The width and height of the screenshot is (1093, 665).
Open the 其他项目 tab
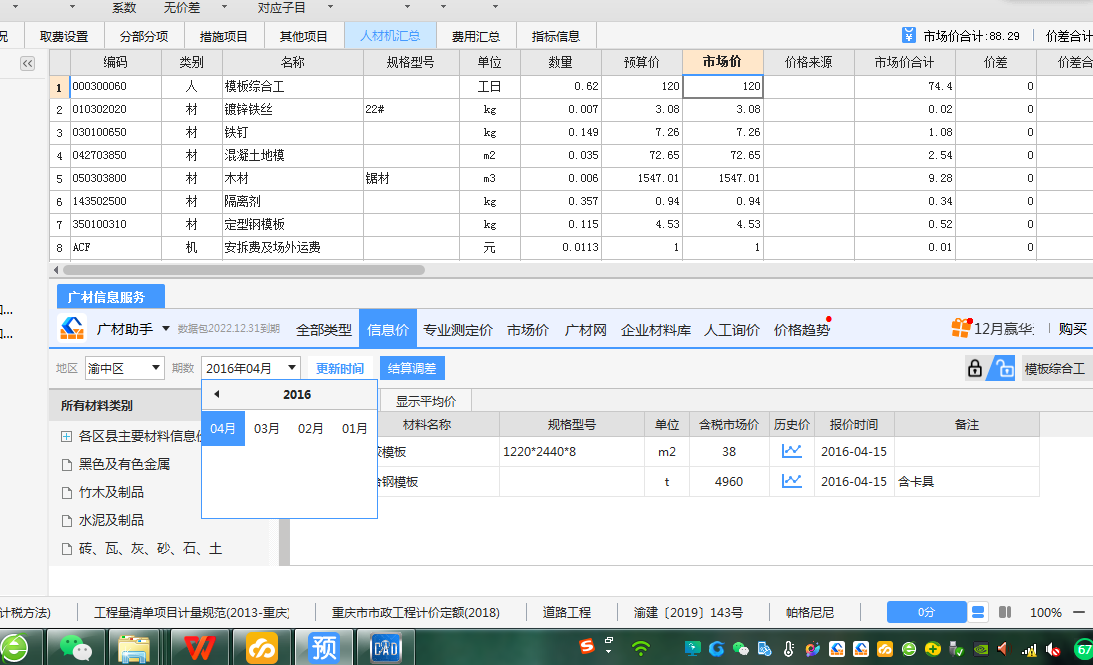(x=303, y=36)
